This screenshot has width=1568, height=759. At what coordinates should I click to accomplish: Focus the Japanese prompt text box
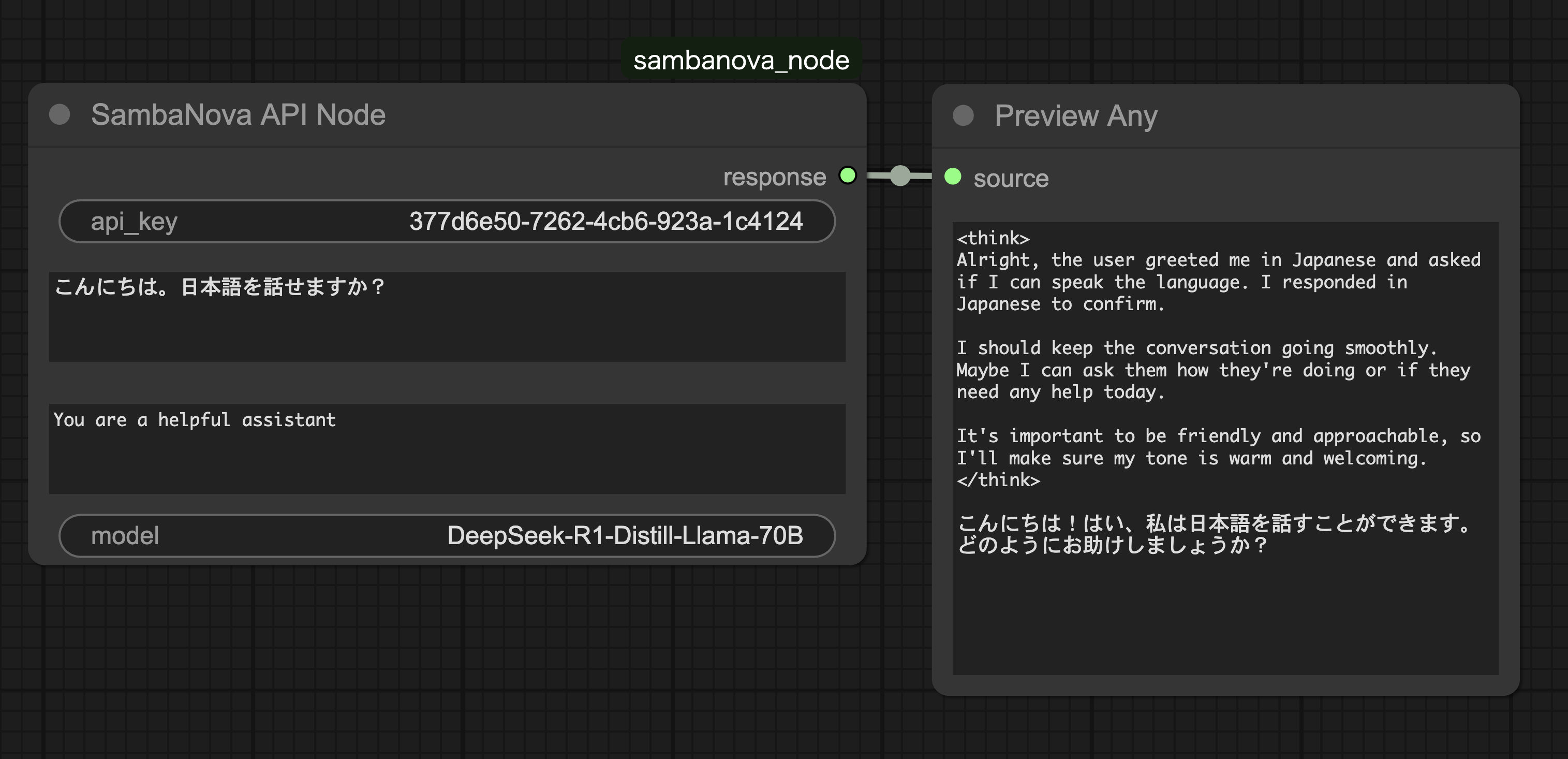(447, 317)
